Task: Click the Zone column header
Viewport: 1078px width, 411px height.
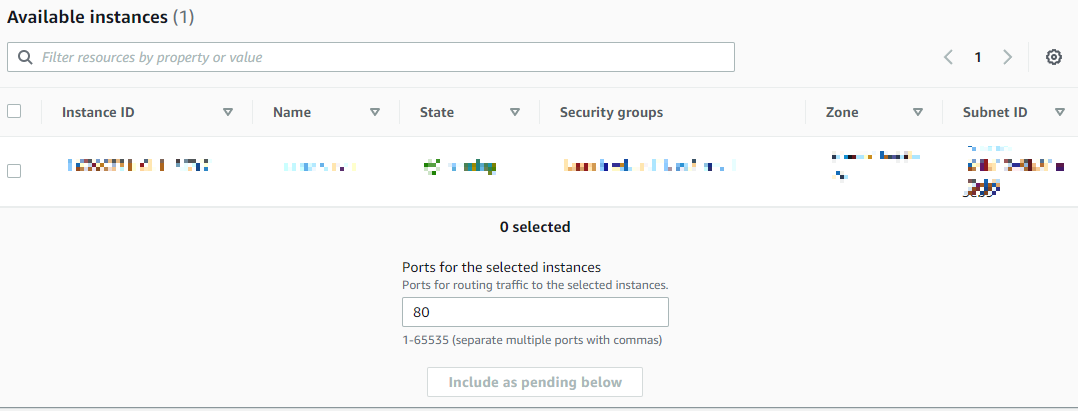Action: (x=842, y=112)
